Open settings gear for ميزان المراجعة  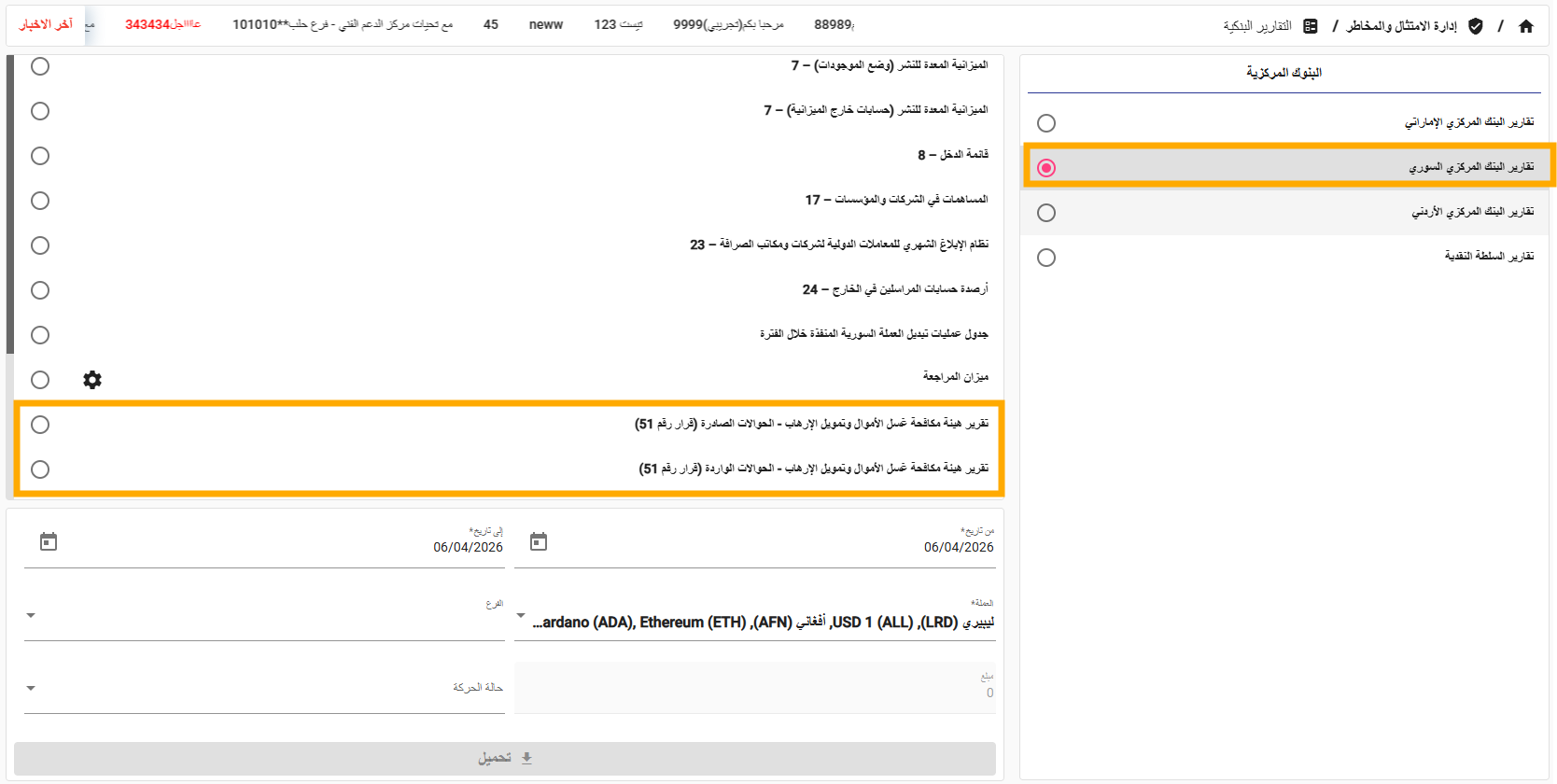point(92,380)
